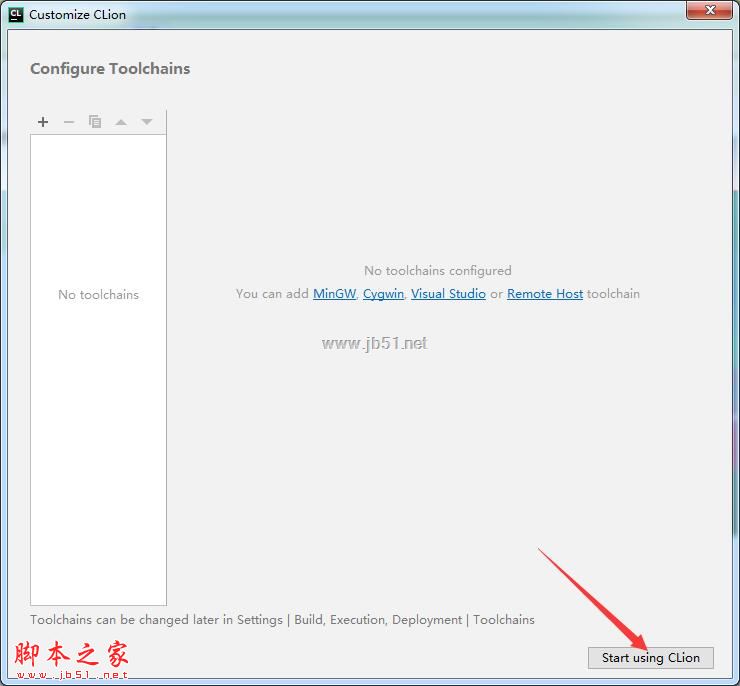
Task: Open the MinGW toolchain link
Action: point(334,293)
